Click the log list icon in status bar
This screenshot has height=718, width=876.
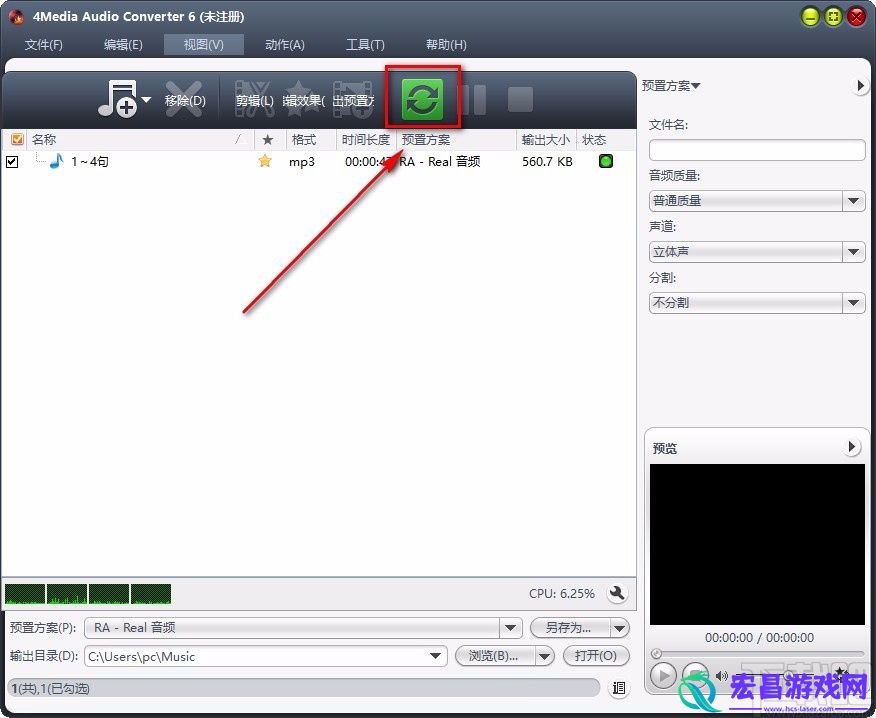[x=619, y=688]
